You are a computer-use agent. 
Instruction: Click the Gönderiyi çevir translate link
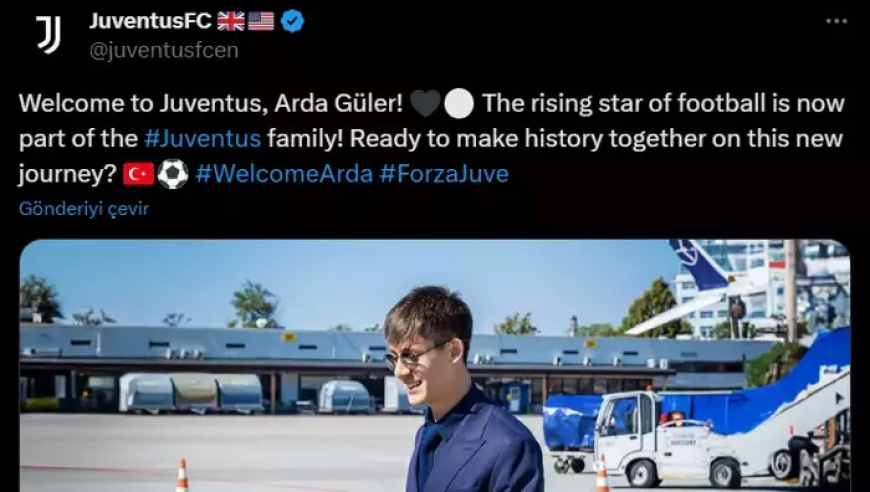pos(84,209)
